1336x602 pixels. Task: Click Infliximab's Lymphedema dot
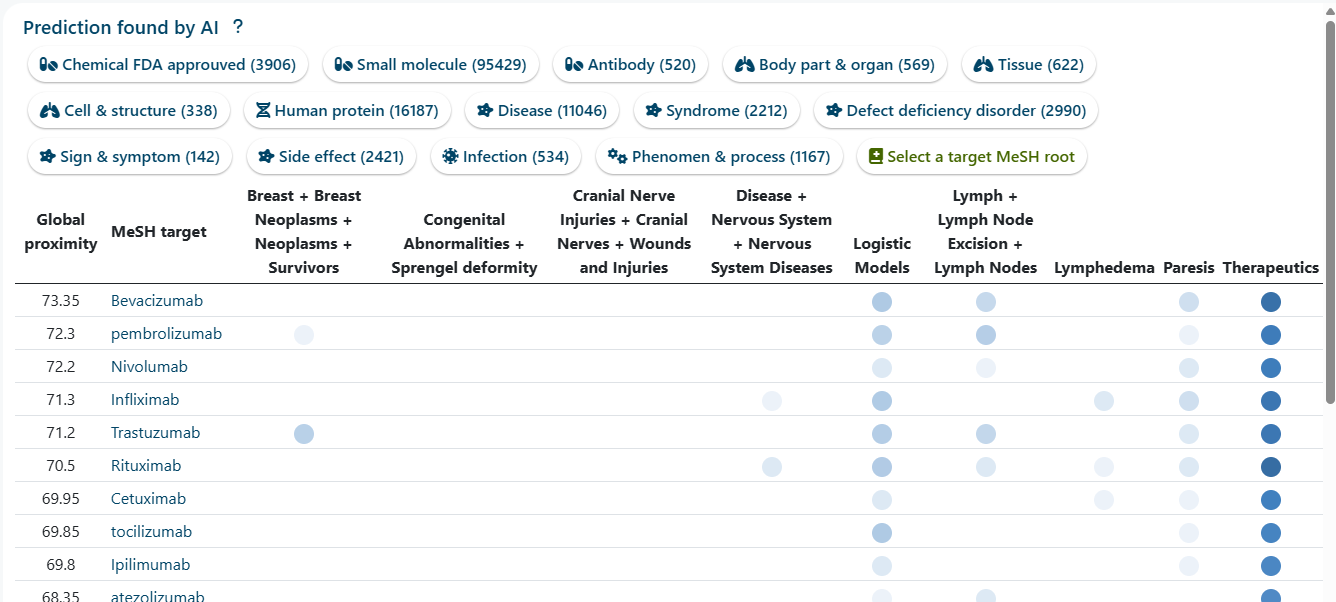click(x=1104, y=401)
